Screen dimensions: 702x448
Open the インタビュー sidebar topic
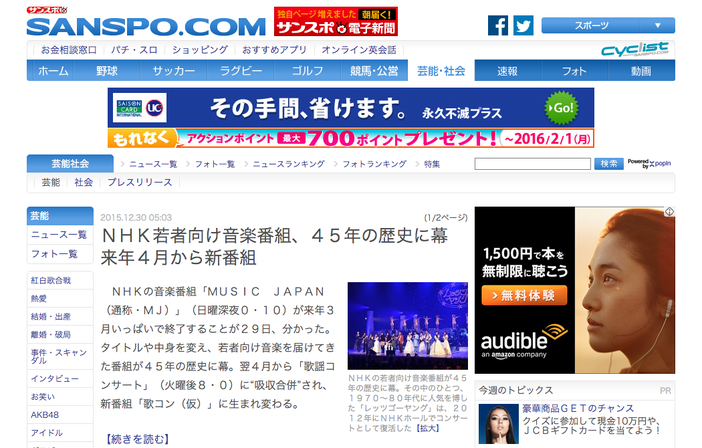(60, 379)
